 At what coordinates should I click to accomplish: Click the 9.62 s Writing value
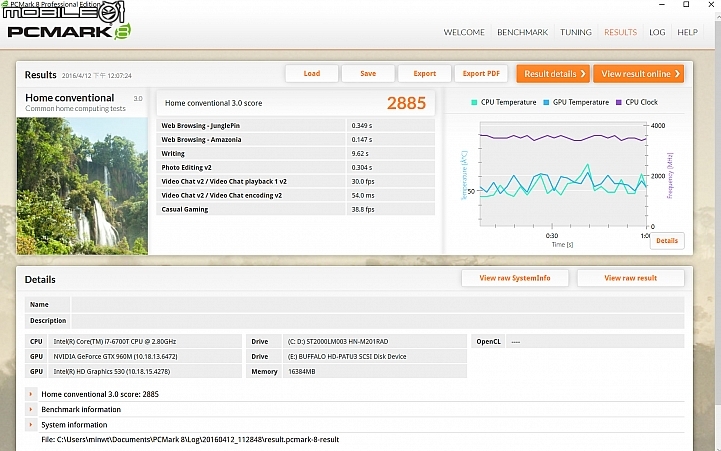360,154
